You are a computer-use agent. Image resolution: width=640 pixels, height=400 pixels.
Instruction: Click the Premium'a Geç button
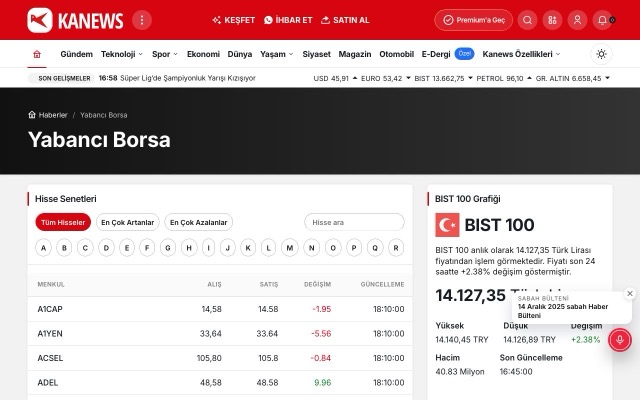473,20
